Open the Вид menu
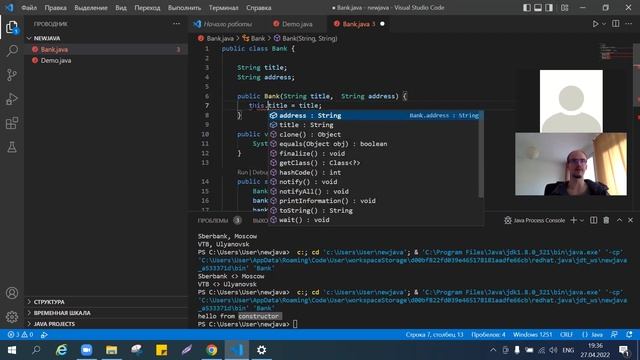This screenshot has width=640, height=360. (x=121, y=7)
